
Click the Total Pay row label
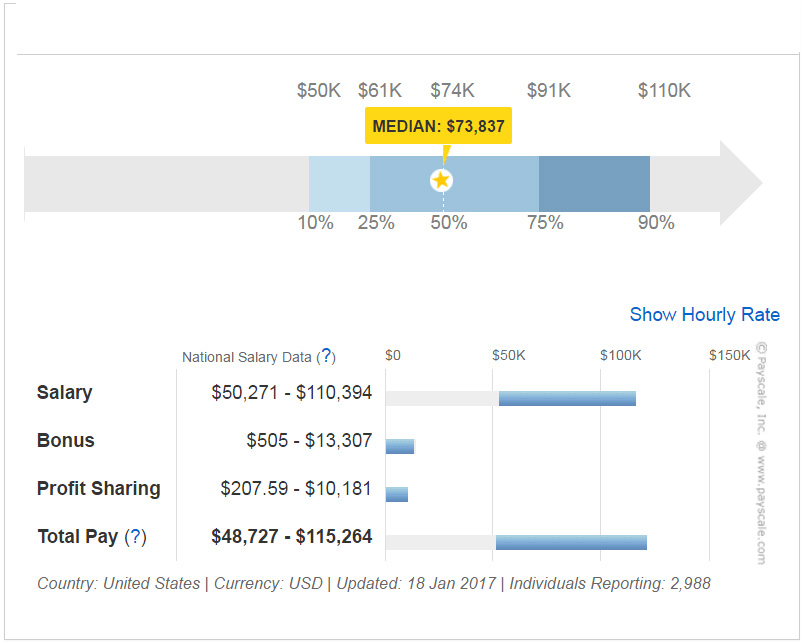(78, 537)
